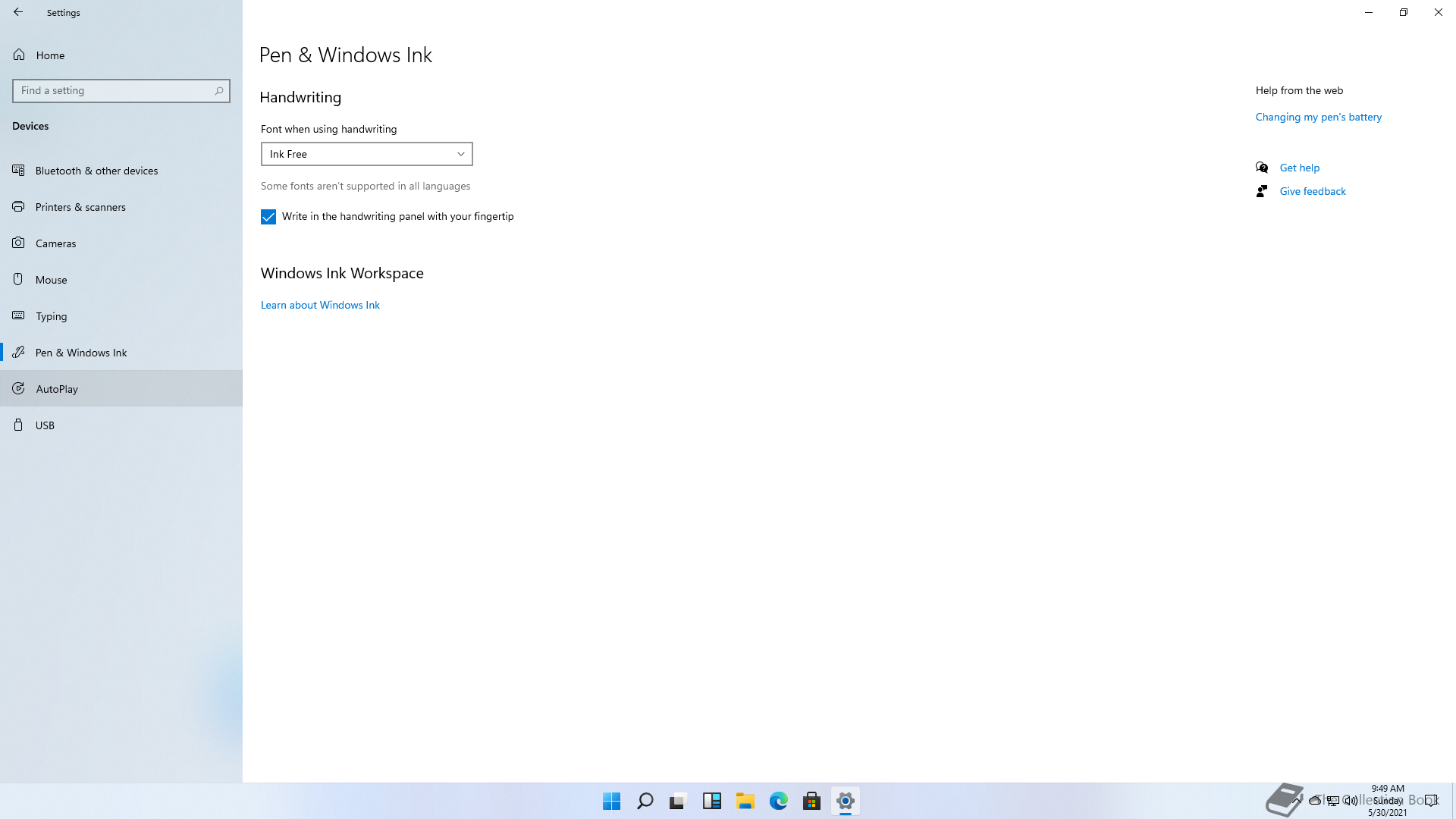Image resolution: width=1456 pixels, height=819 pixels.
Task: Open Microsoft Store from the taskbar
Action: tap(811, 801)
